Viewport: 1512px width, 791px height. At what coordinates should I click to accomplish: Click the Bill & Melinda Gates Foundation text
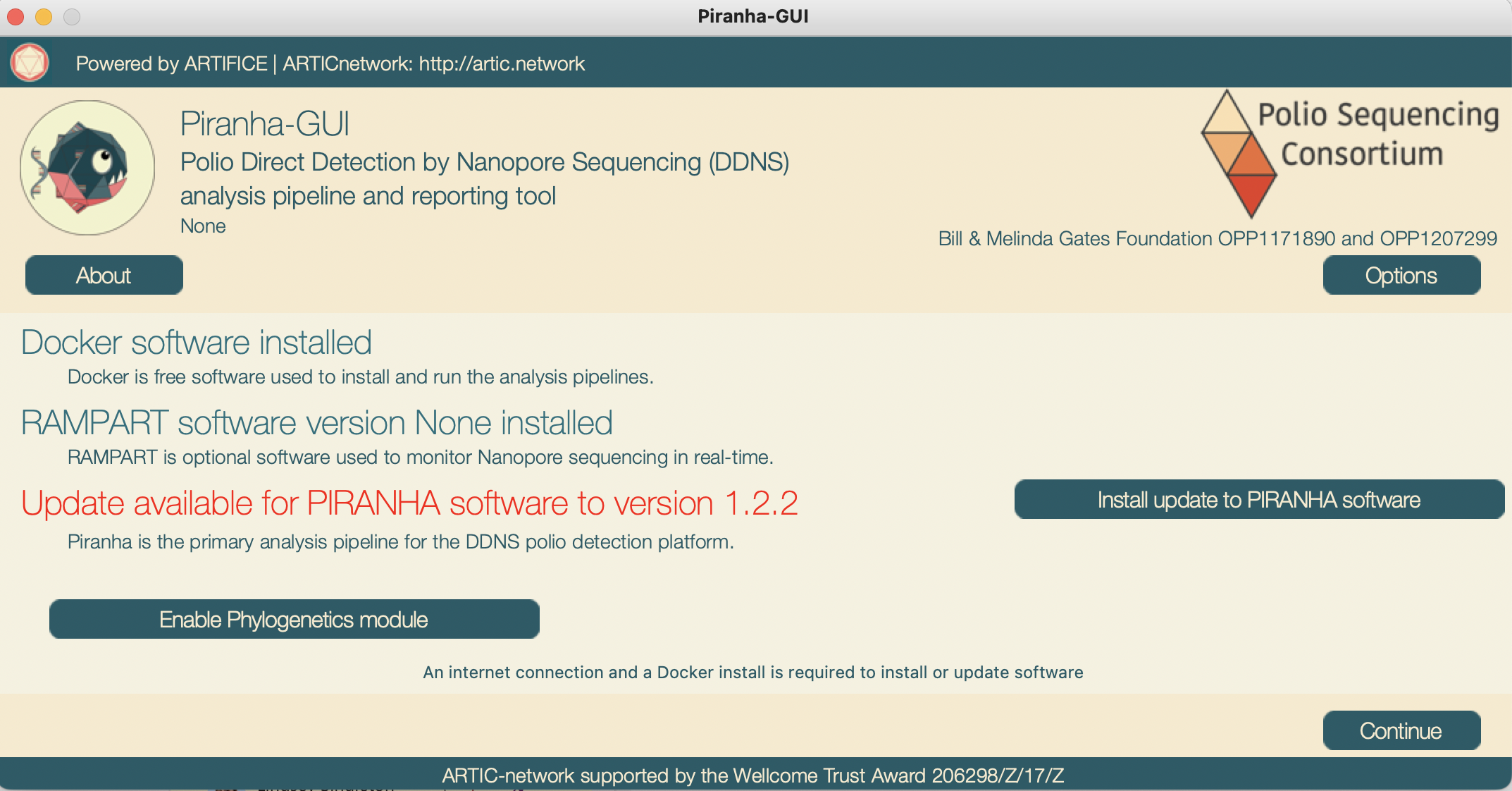pyautogui.click(x=1217, y=238)
